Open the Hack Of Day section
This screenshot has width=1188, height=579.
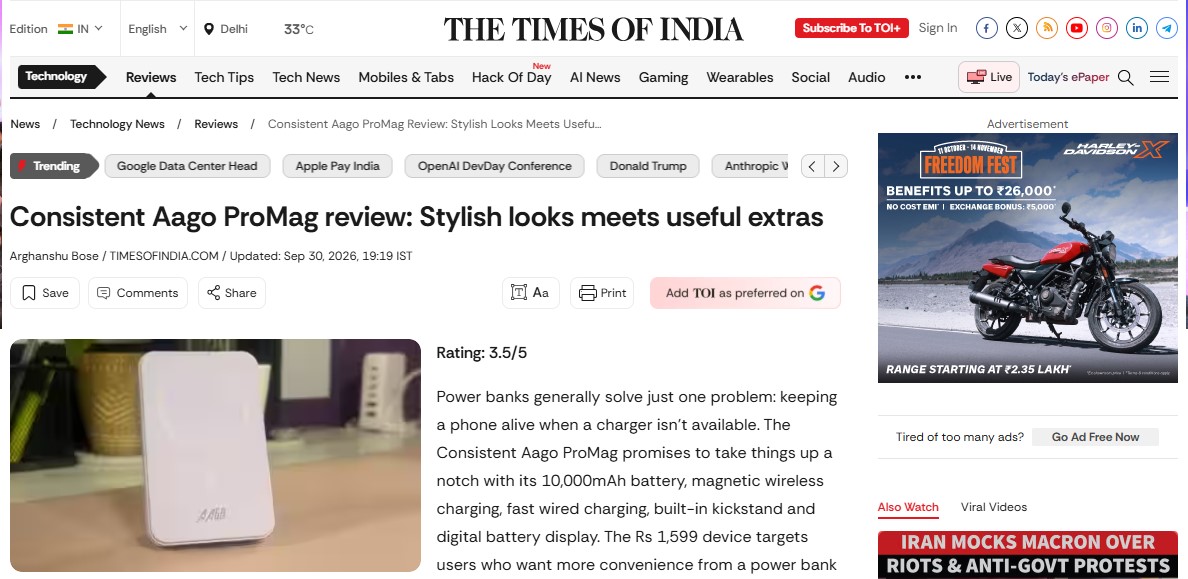point(511,77)
